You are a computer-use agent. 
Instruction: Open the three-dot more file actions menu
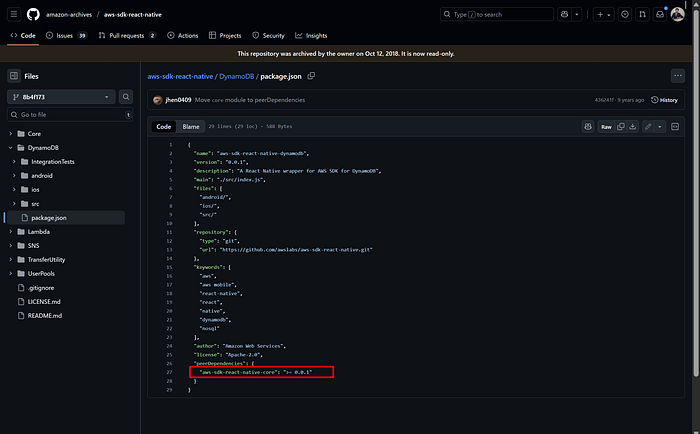tap(678, 76)
